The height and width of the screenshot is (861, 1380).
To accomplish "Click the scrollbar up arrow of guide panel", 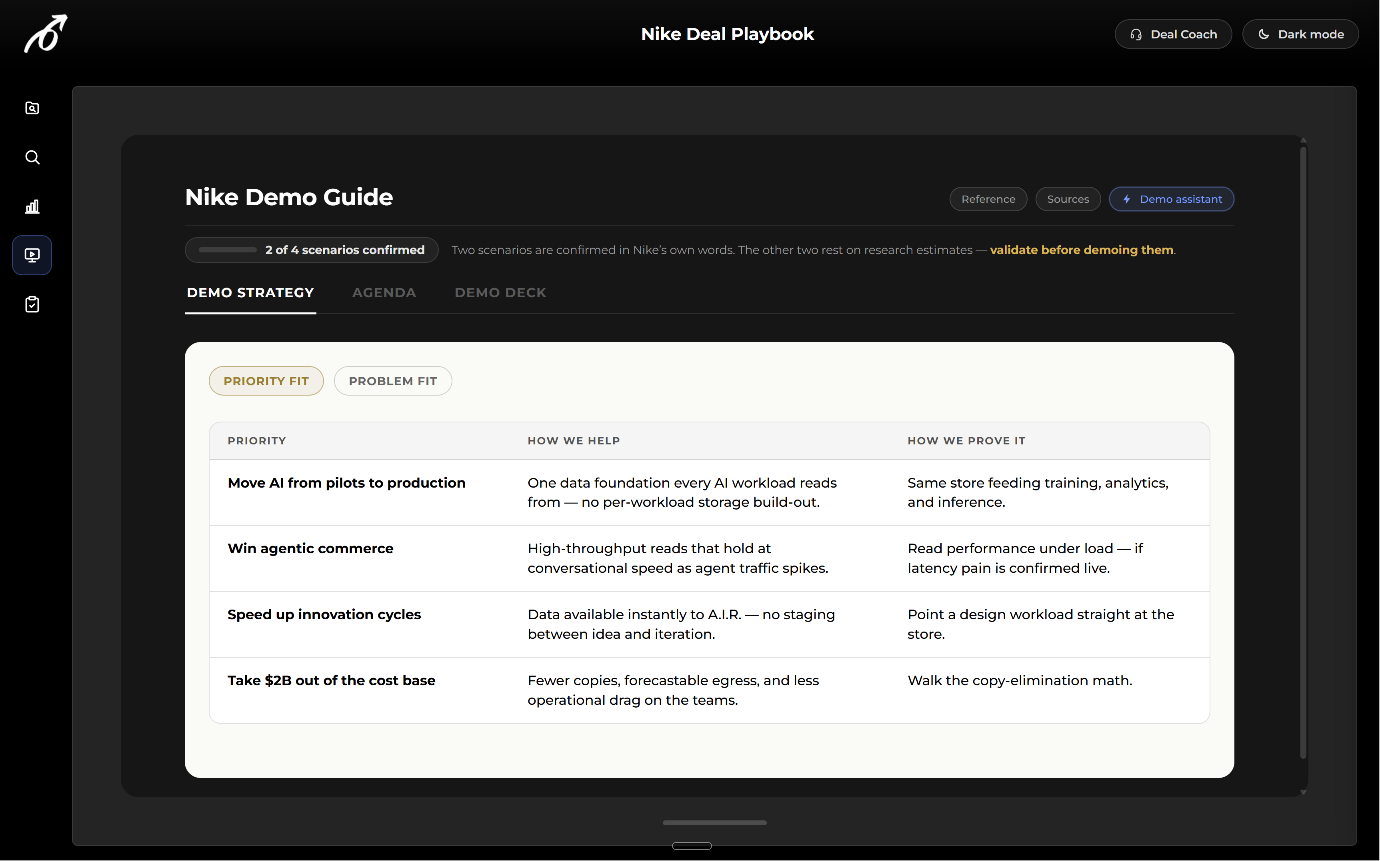I will pos(1303,140).
